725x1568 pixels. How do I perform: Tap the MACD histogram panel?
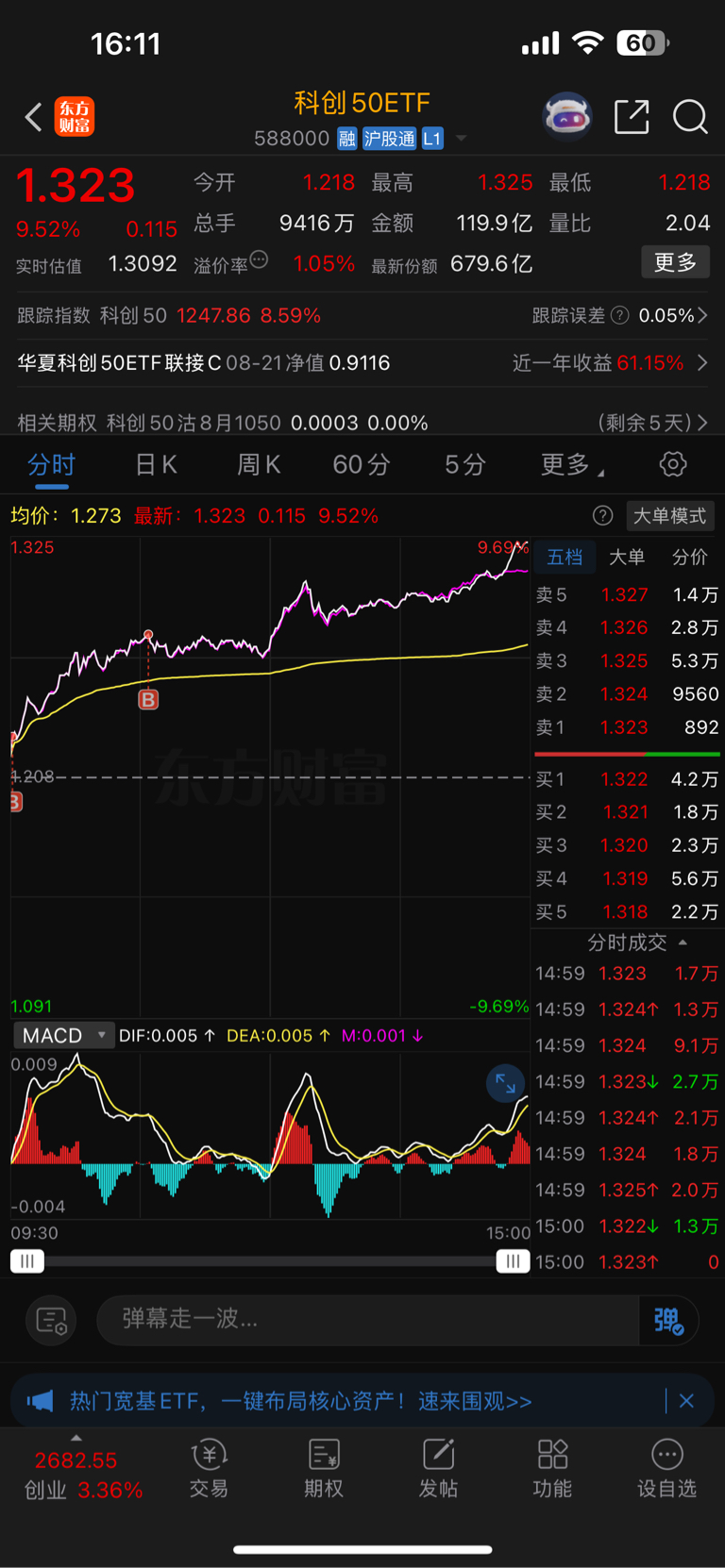pos(270,1137)
